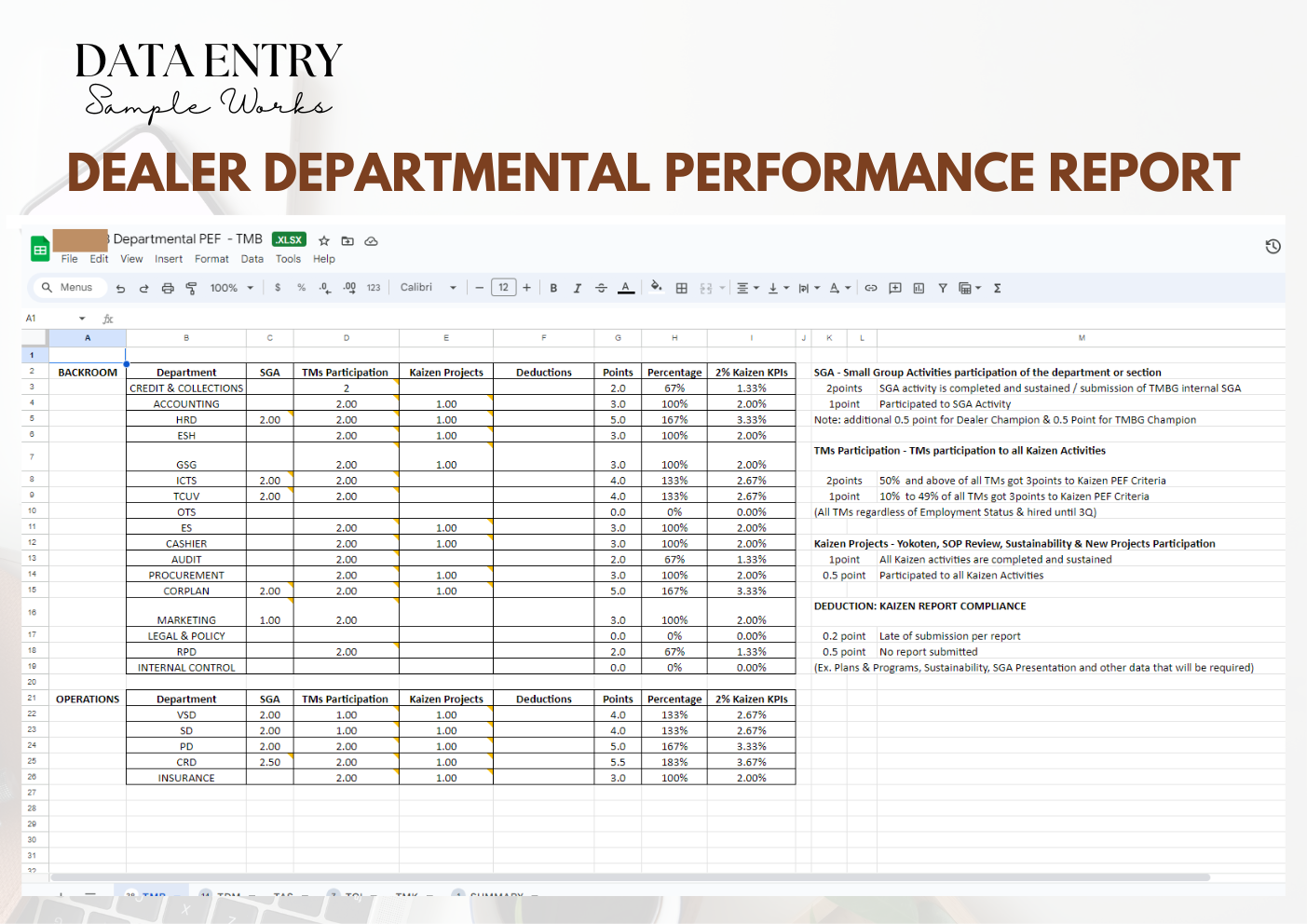The height and width of the screenshot is (924, 1307).
Task: Open the fill color picker
Action: tap(657, 288)
